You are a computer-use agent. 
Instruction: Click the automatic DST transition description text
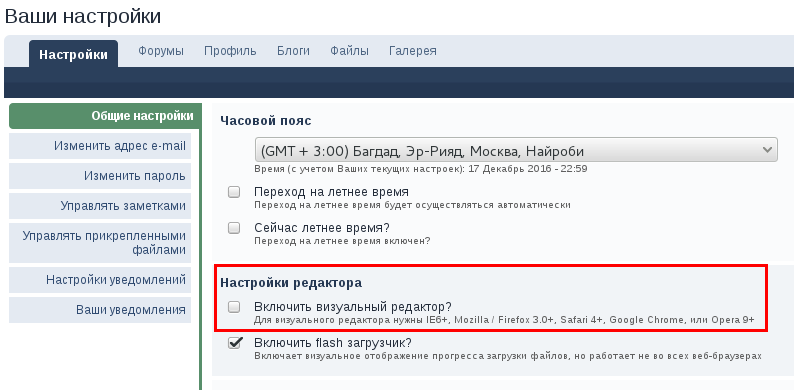click(x=412, y=205)
